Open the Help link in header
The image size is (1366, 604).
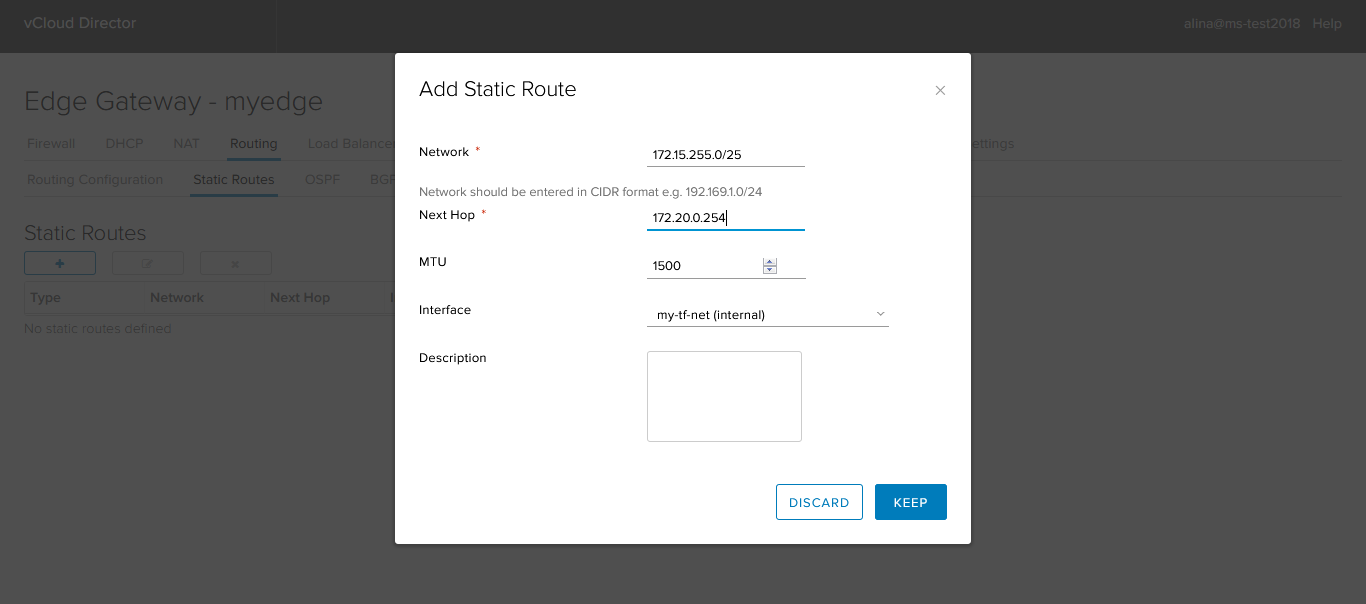pyautogui.click(x=1327, y=23)
